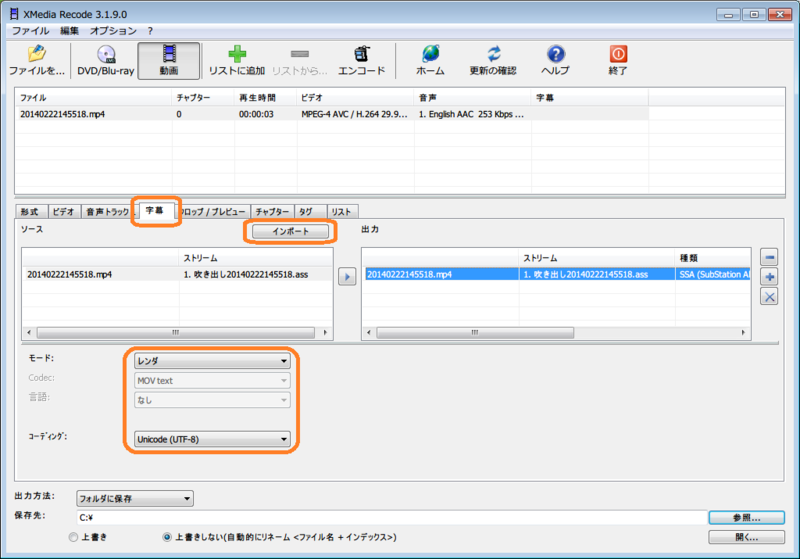Screen dimensions: 800x559
Task: Open the モード dropdown showing レンダ
Action: (212, 361)
